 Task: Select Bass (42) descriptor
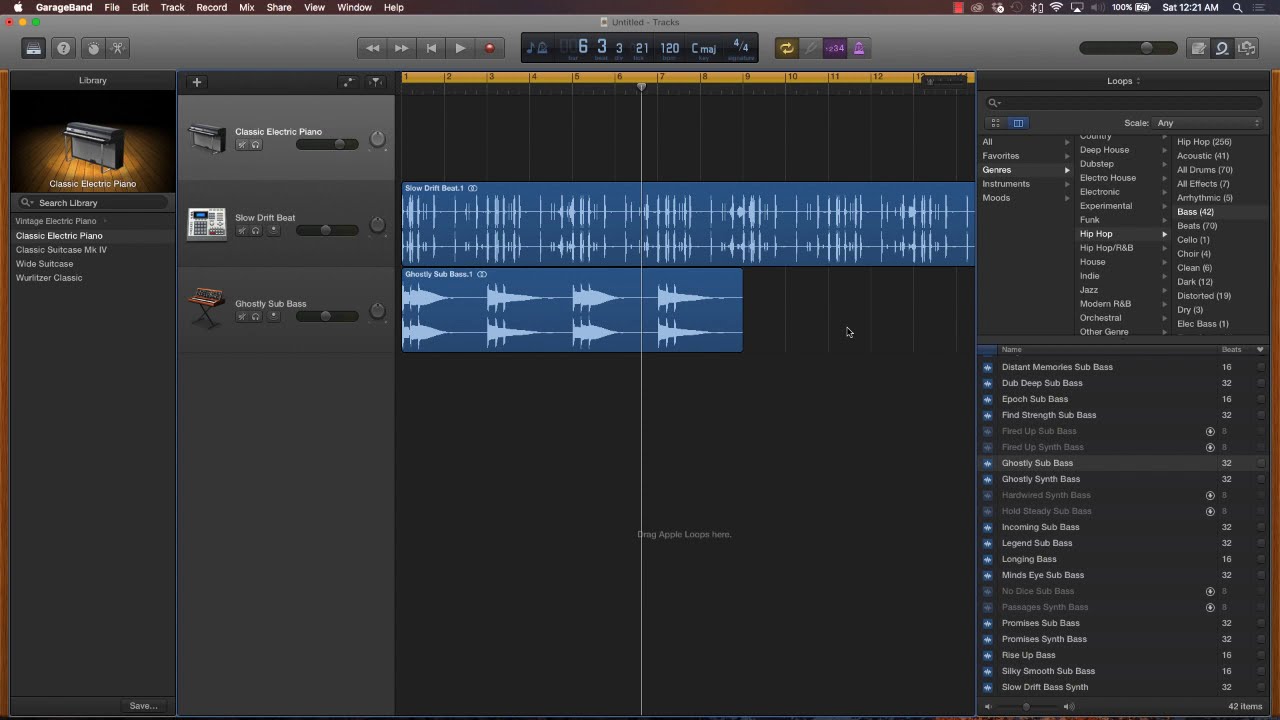click(x=1195, y=212)
